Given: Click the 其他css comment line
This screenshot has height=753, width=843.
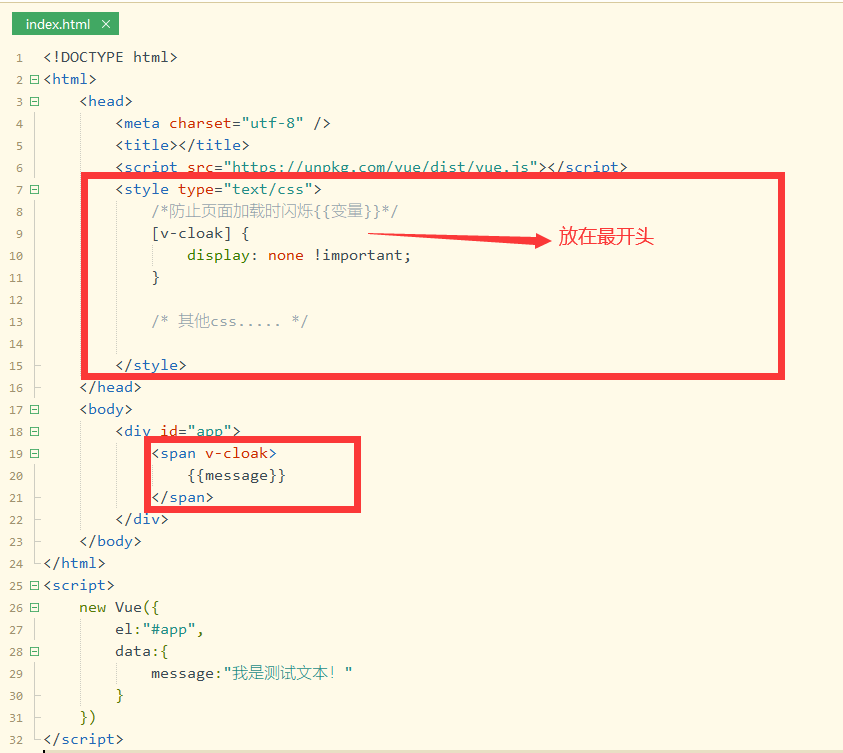Looking at the screenshot, I should point(230,321).
